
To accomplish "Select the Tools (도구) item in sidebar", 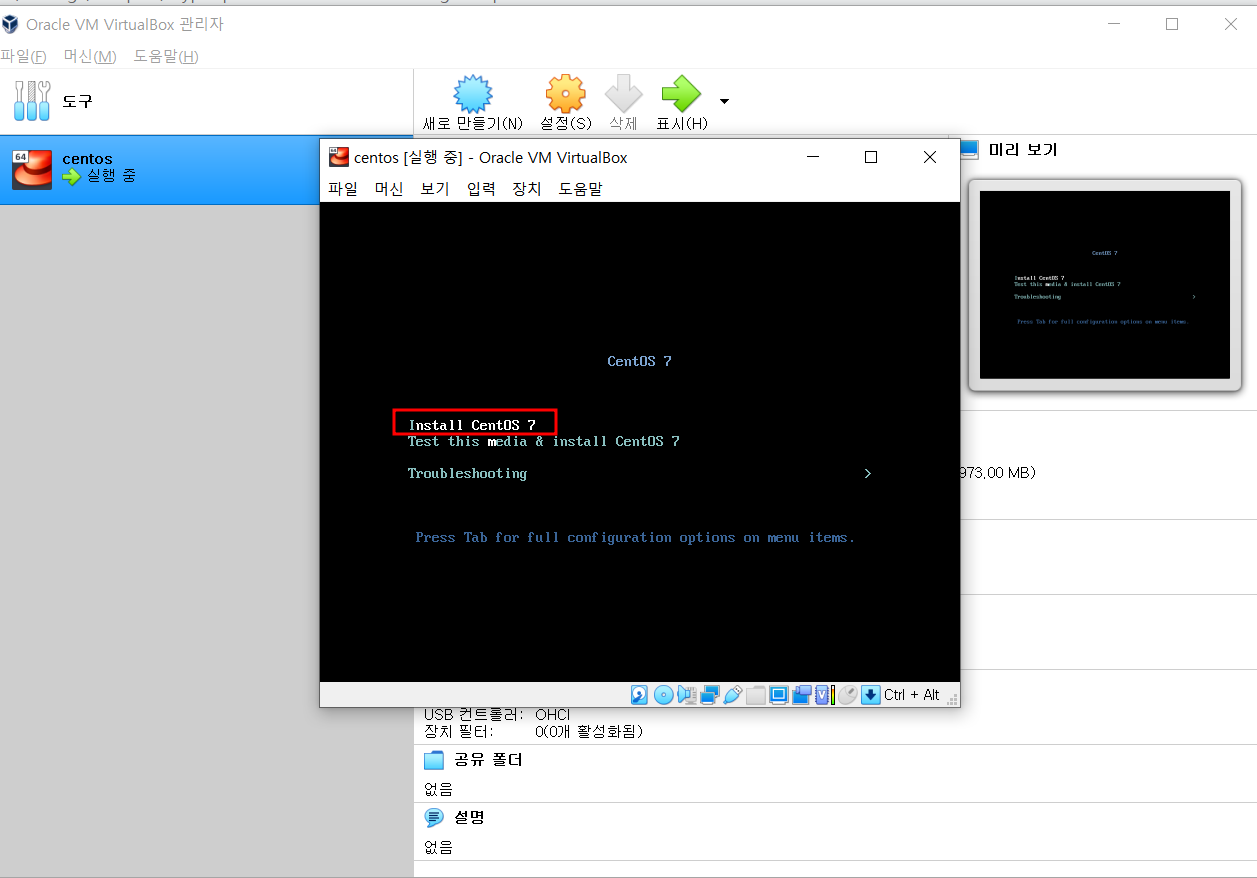I will 206,101.
